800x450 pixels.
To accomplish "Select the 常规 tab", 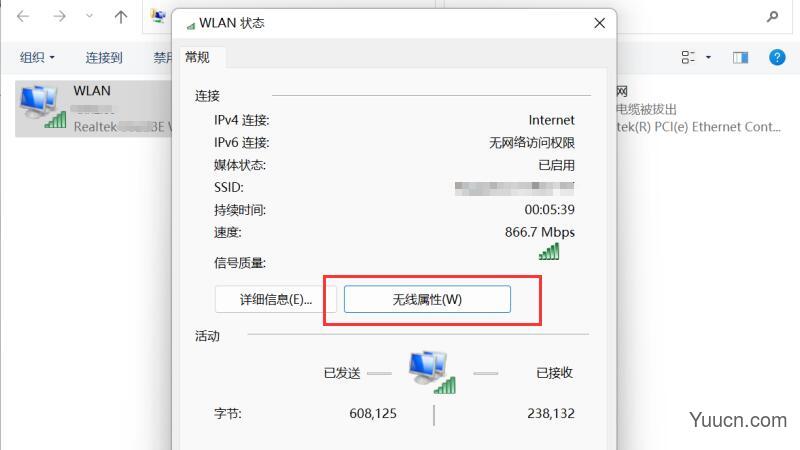I will [x=197, y=57].
